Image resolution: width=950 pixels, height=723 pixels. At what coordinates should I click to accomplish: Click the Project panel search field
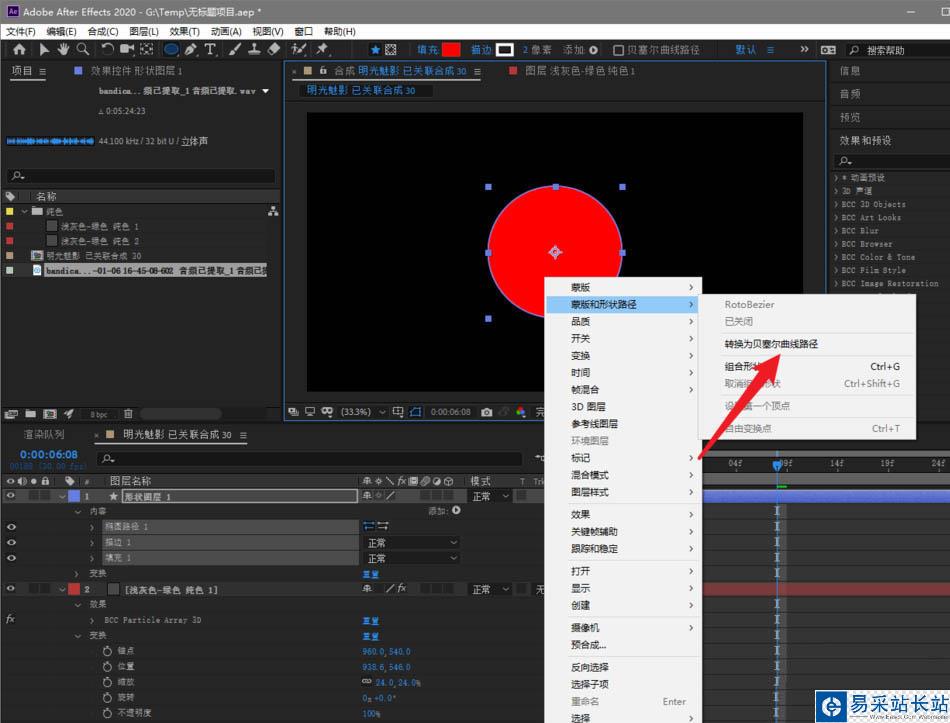(142, 176)
